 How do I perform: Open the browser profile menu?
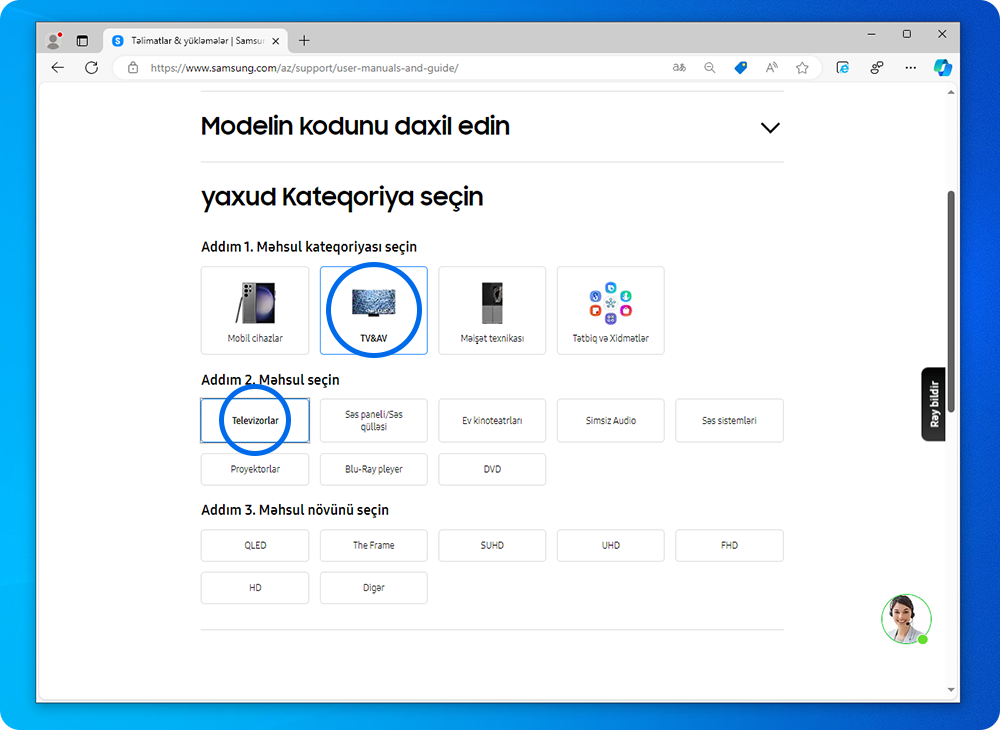(54, 41)
